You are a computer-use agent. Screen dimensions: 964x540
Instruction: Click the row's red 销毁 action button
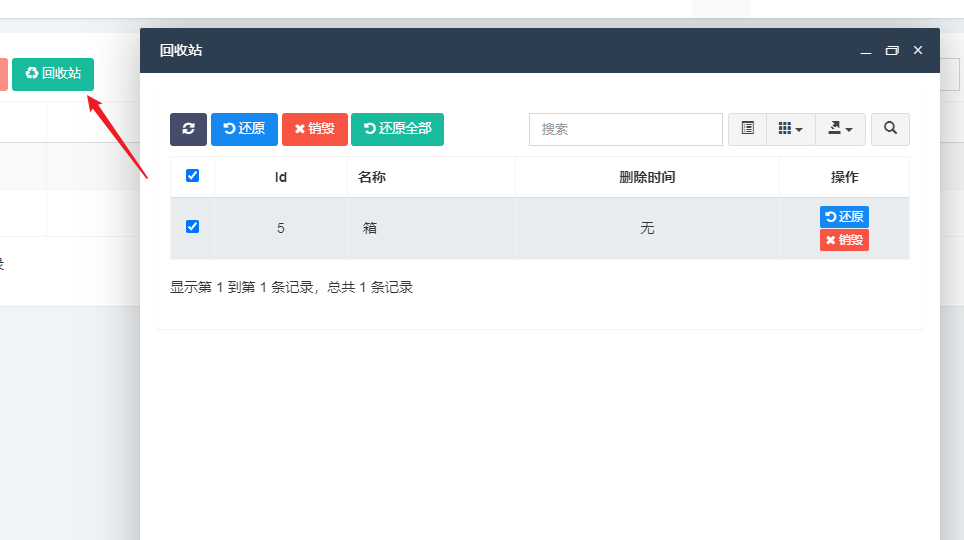click(844, 240)
